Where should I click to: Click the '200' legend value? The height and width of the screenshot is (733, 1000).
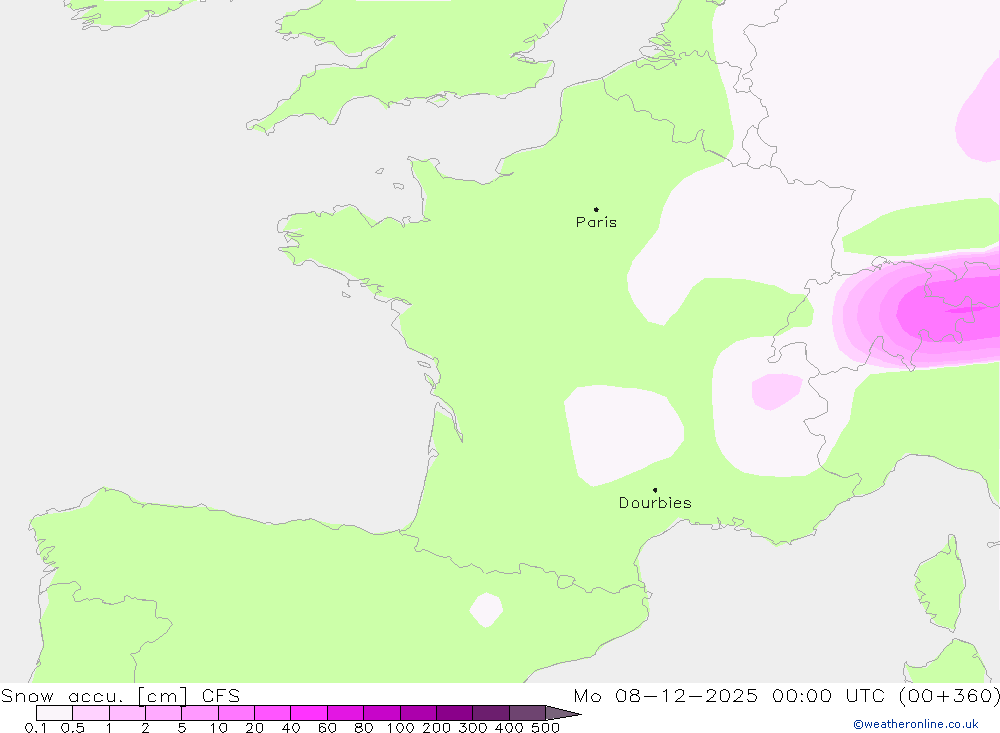coord(437,727)
